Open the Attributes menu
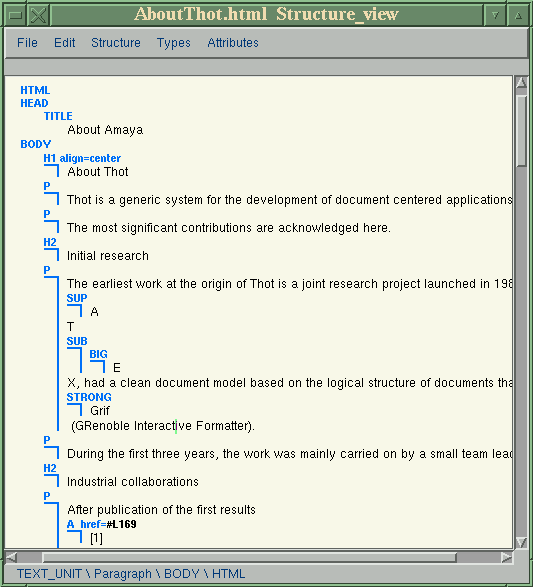This screenshot has height=587, width=533. click(x=233, y=43)
